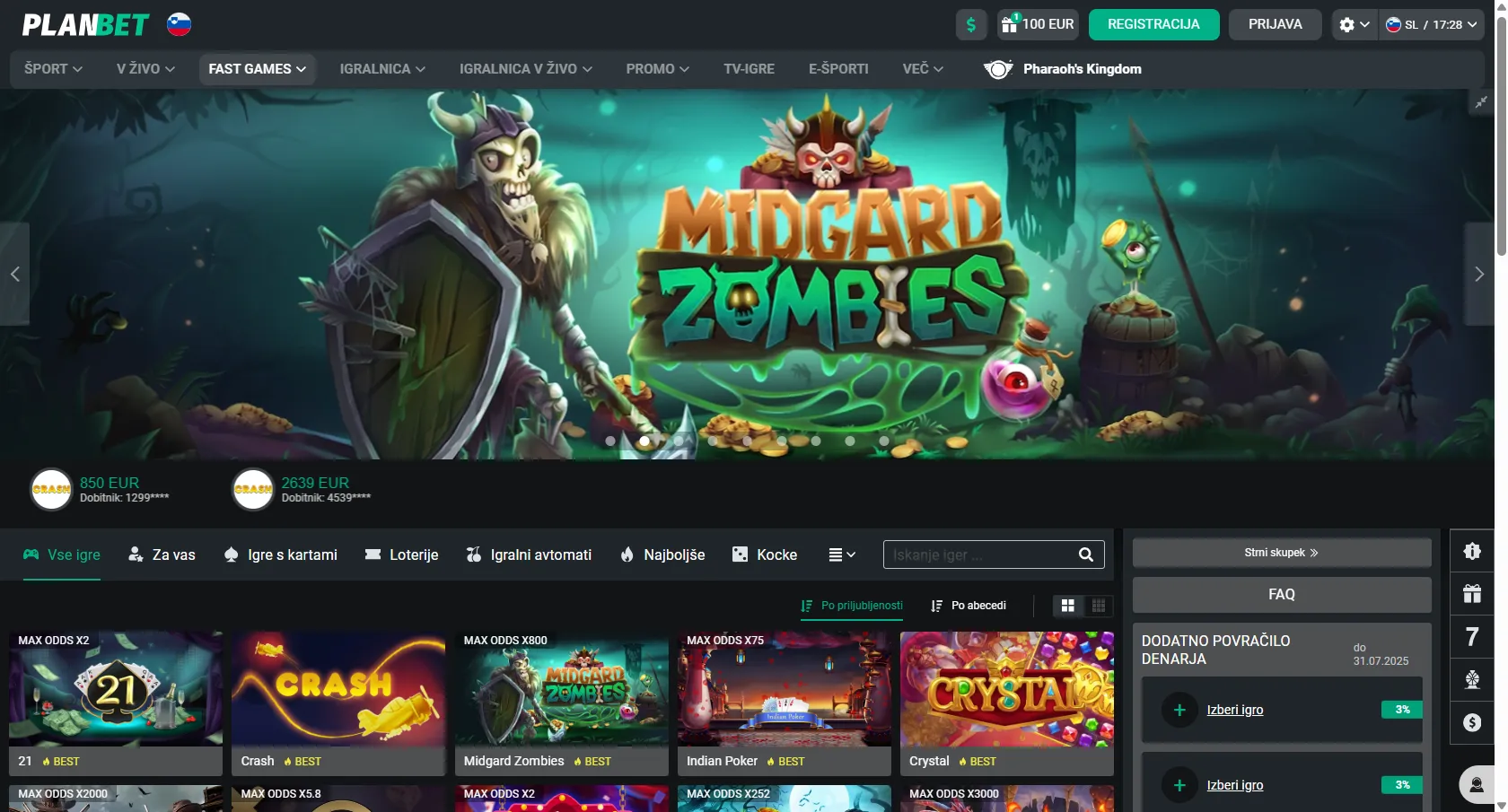Click Strni skupek collapse button
1508x812 pixels.
[x=1282, y=553]
